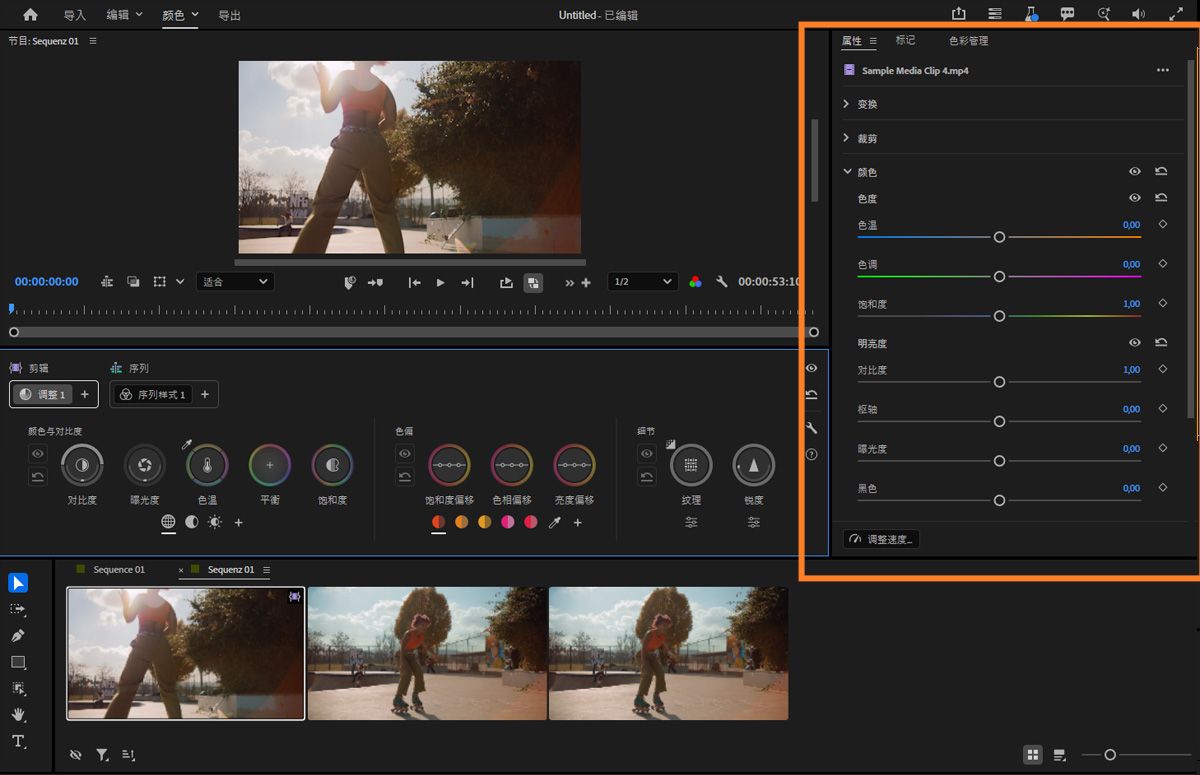Click the Home icon in top bar
This screenshot has width=1200, height=775.
click(x=30, y=15)
